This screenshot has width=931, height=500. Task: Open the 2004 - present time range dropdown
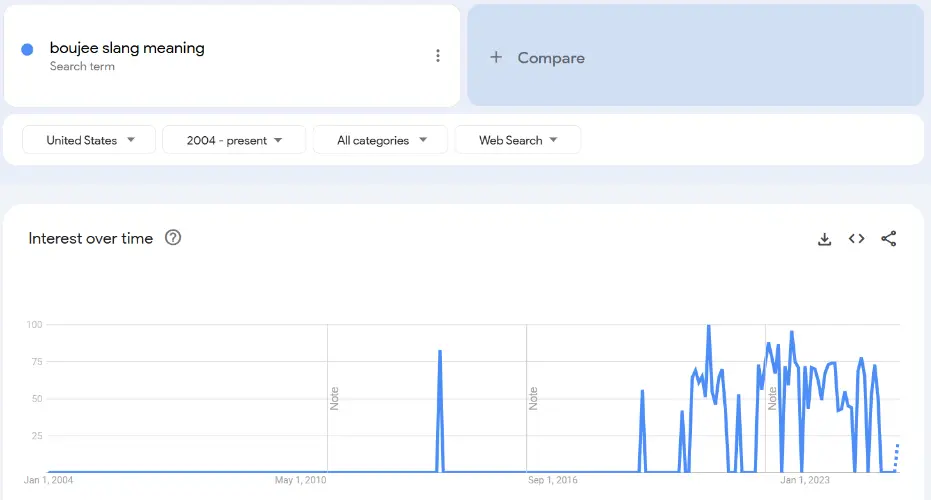[x=234, y=140]
